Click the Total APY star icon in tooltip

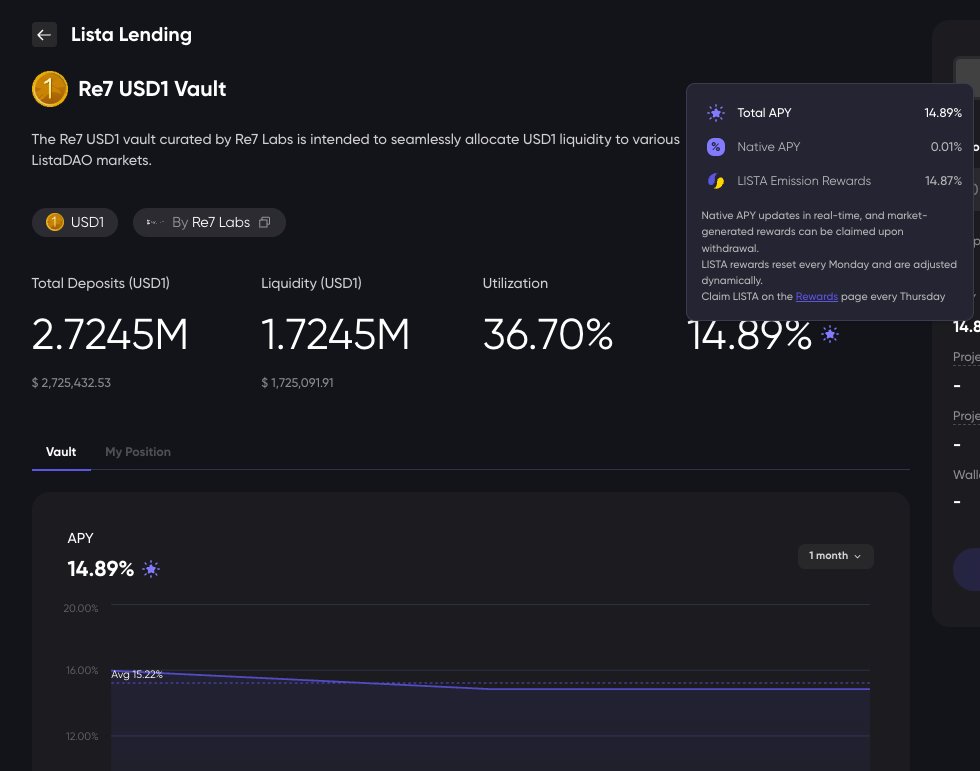pyautogui.click(x=716, y=113)
